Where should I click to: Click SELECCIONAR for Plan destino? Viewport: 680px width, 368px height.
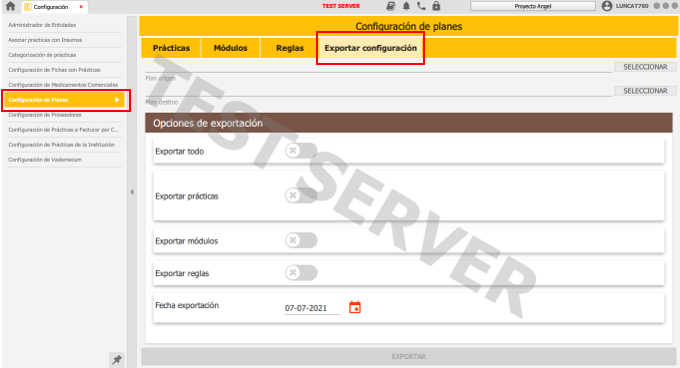coord(645,91)
